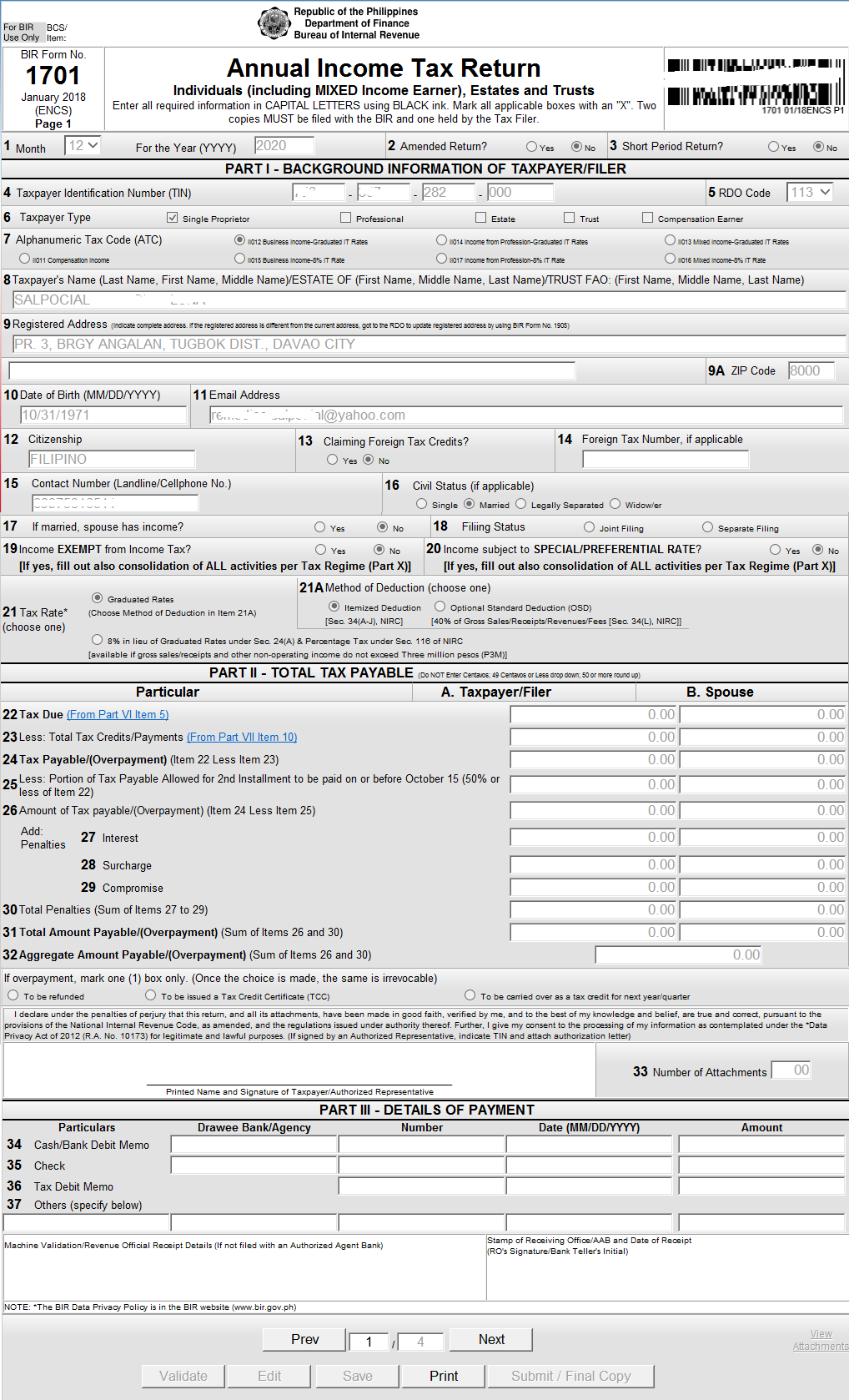Select Yes for Short Period Return
Screen dimensions: 849x1400
pos(773,147)
